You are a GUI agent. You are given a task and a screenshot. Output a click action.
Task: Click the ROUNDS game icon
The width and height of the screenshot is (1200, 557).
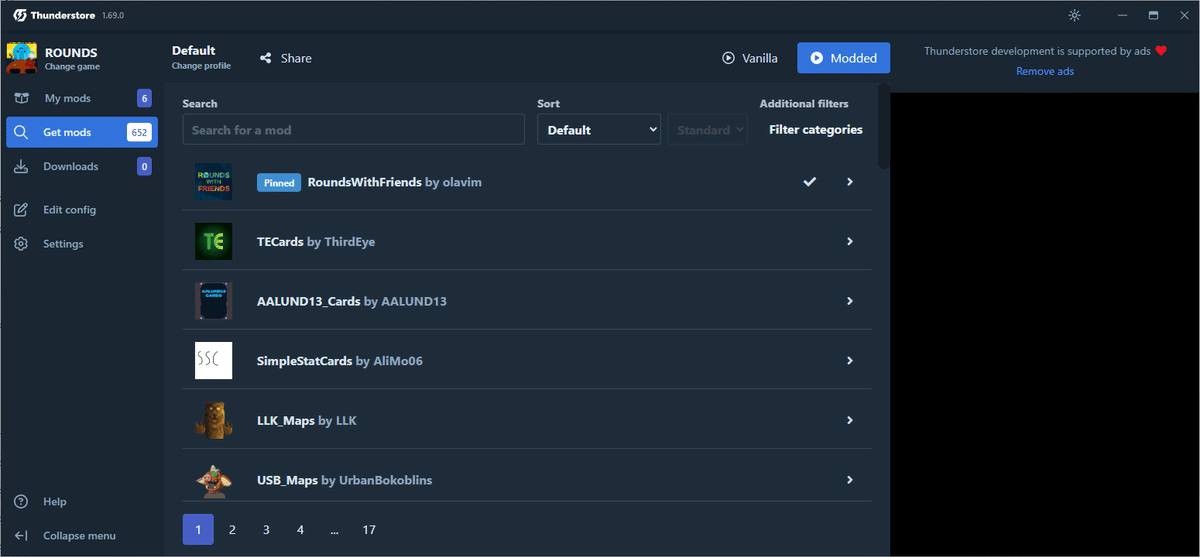click(21, 57)
